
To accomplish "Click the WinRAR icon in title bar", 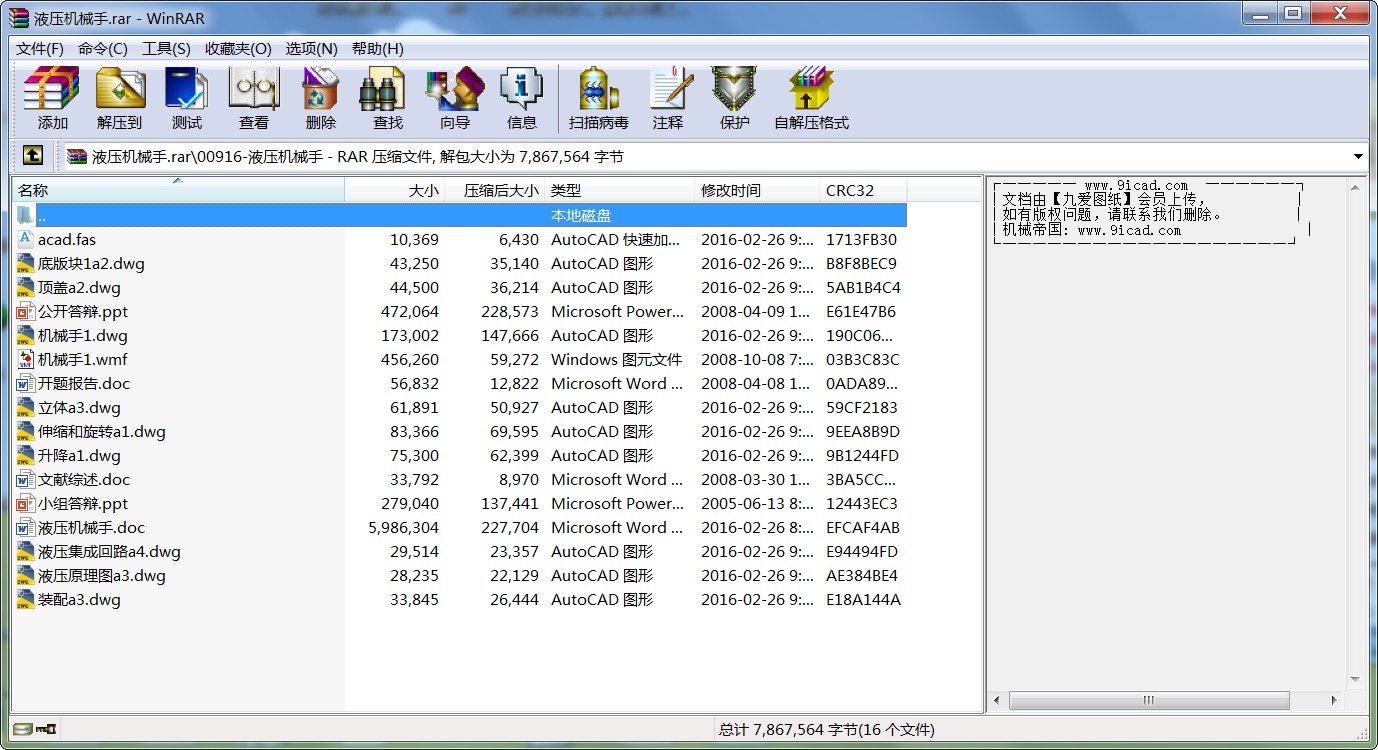I will pyautogui.click(x=19, y=17).
